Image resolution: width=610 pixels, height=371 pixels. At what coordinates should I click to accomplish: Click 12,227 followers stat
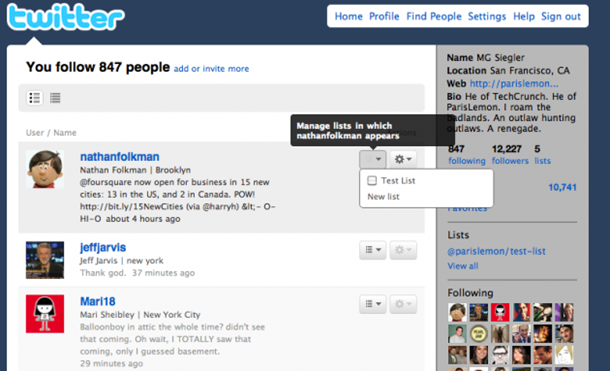(510, 155)
